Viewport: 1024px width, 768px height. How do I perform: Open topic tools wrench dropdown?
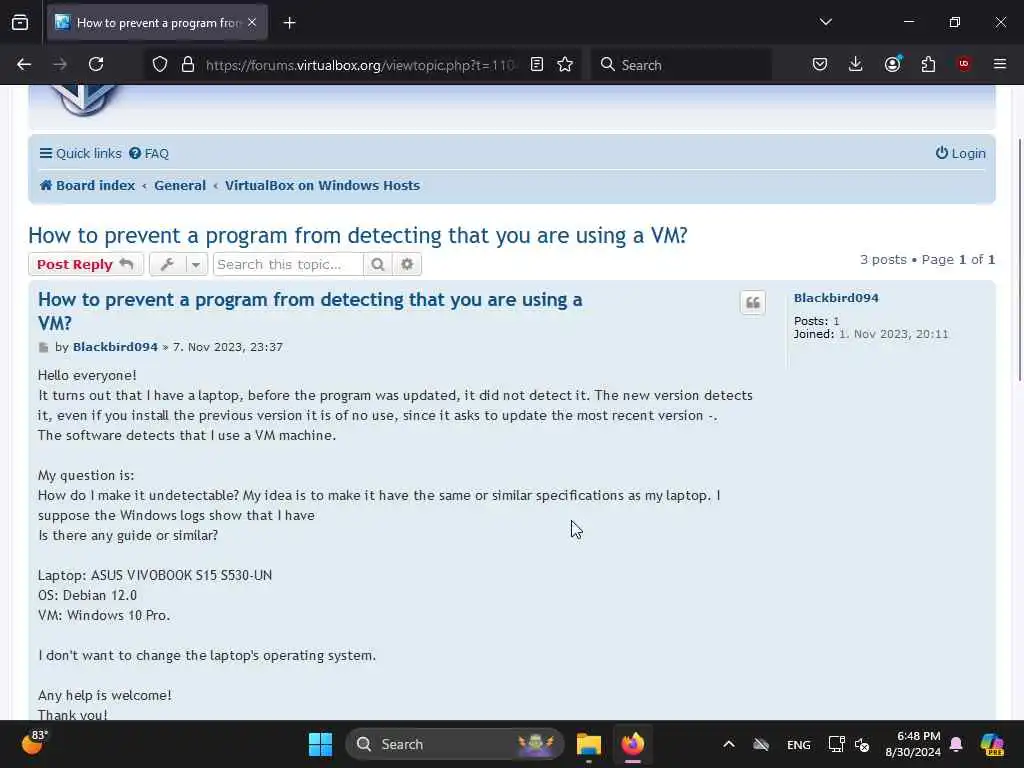point(178,264)
